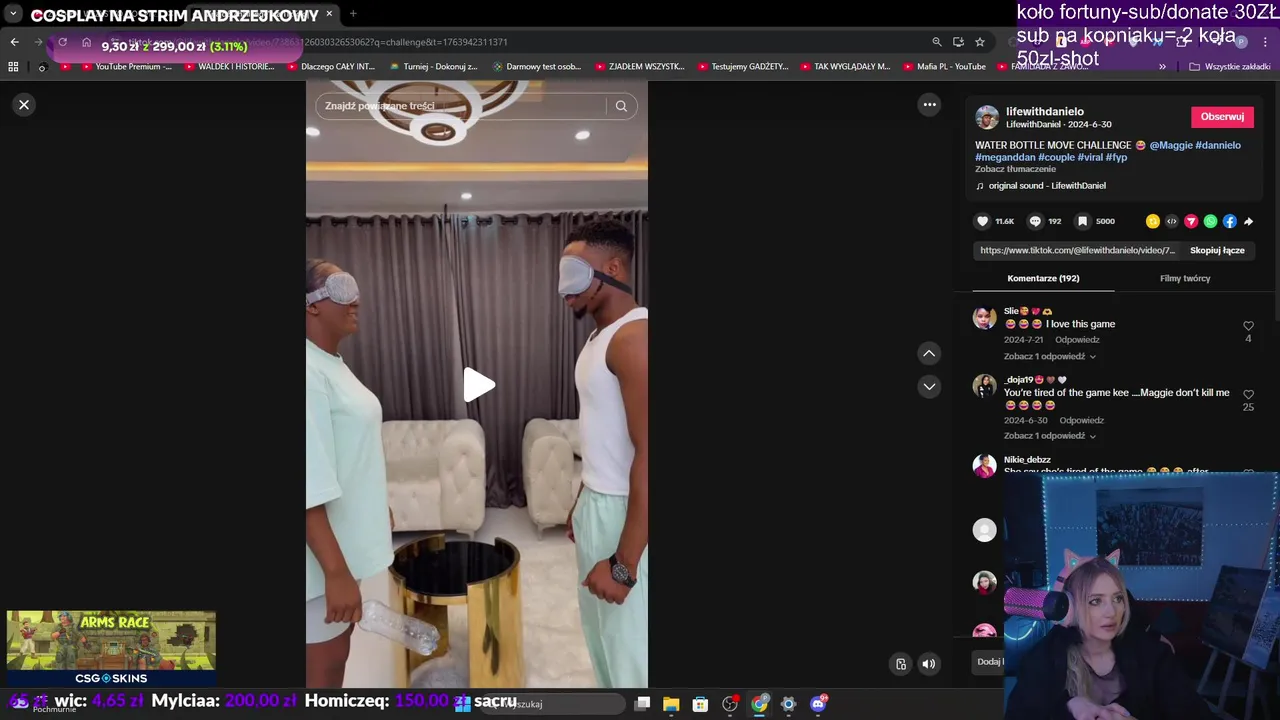Close the TikTok video viewer
Screen dimensions: 1280x720
(x=24, y=105)
